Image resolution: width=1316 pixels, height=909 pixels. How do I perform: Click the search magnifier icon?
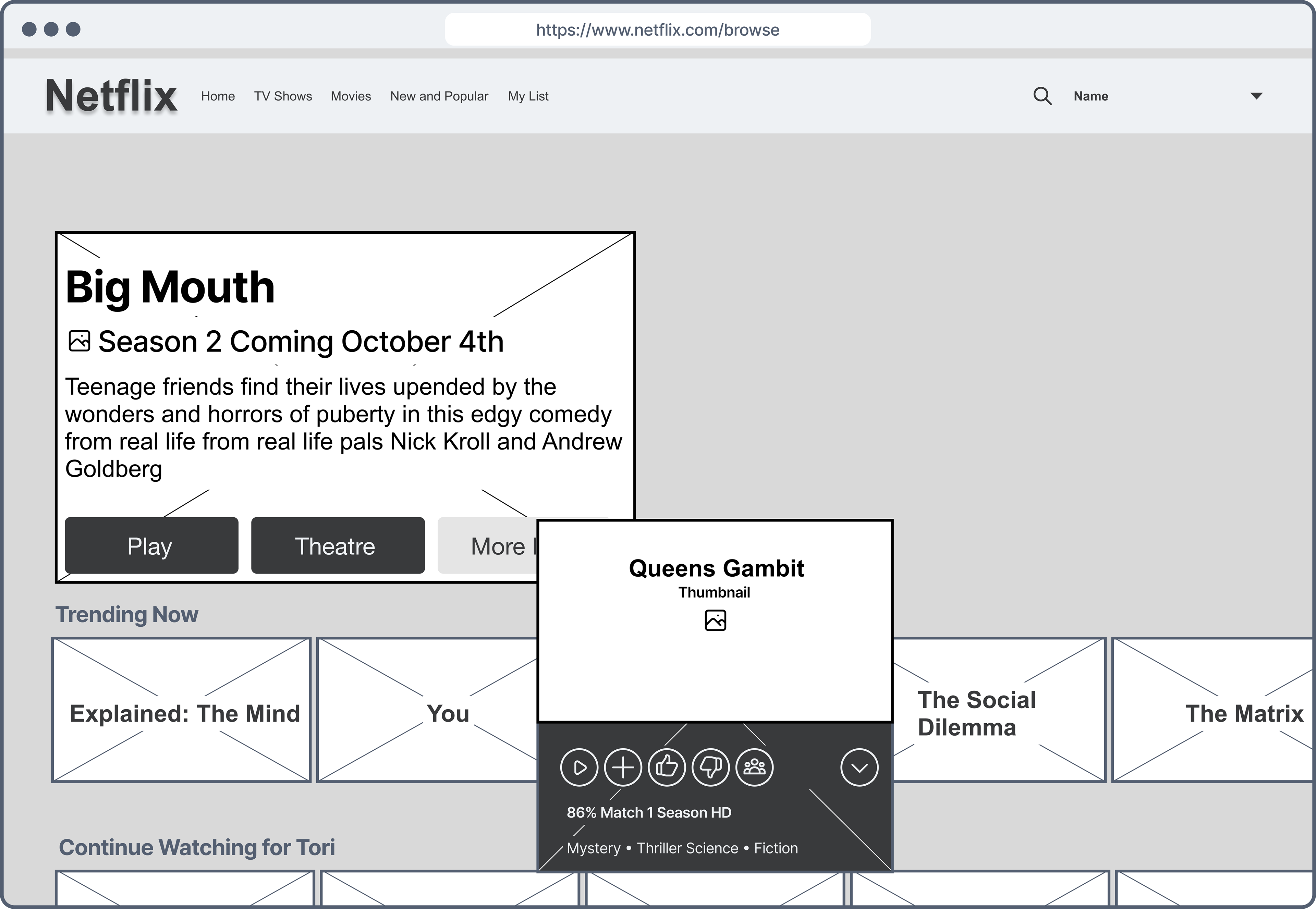pyautogui.click(x=1042, y=96)
